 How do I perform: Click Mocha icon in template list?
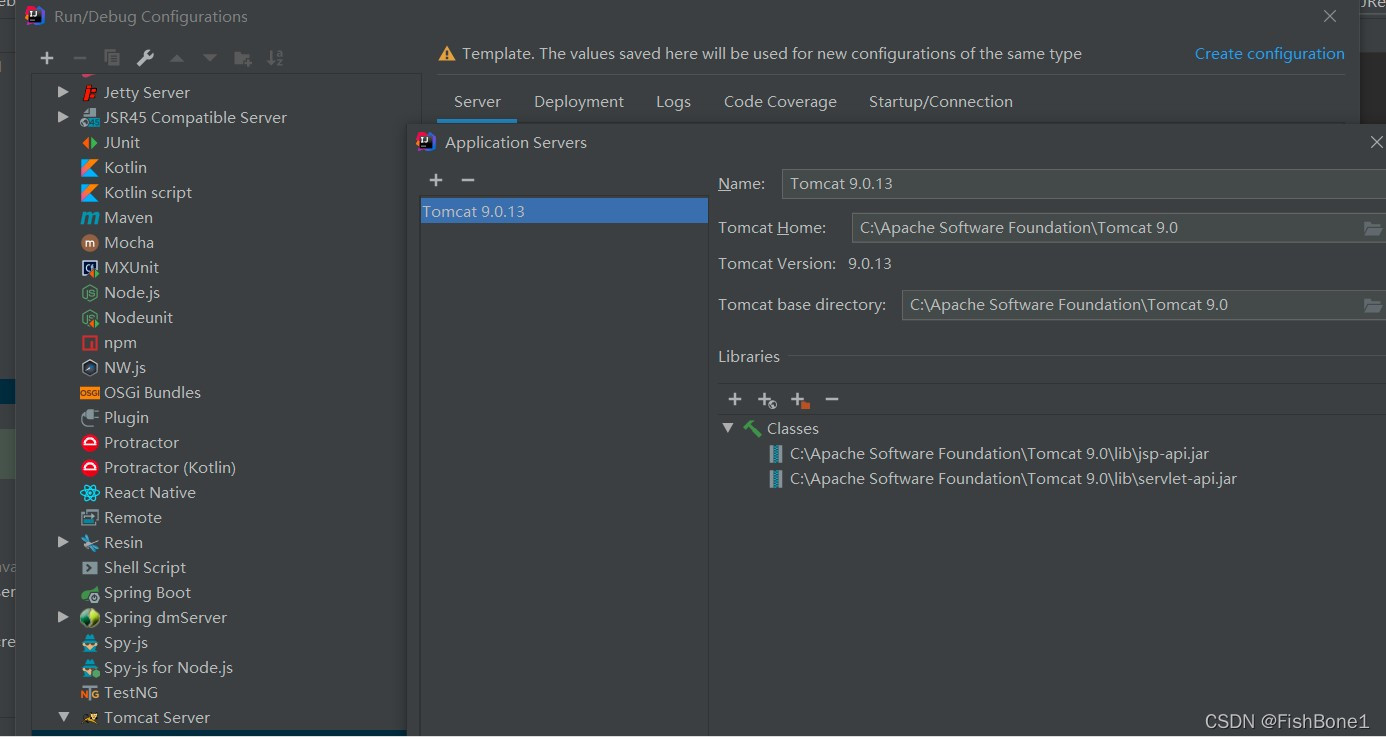[90, 242]
